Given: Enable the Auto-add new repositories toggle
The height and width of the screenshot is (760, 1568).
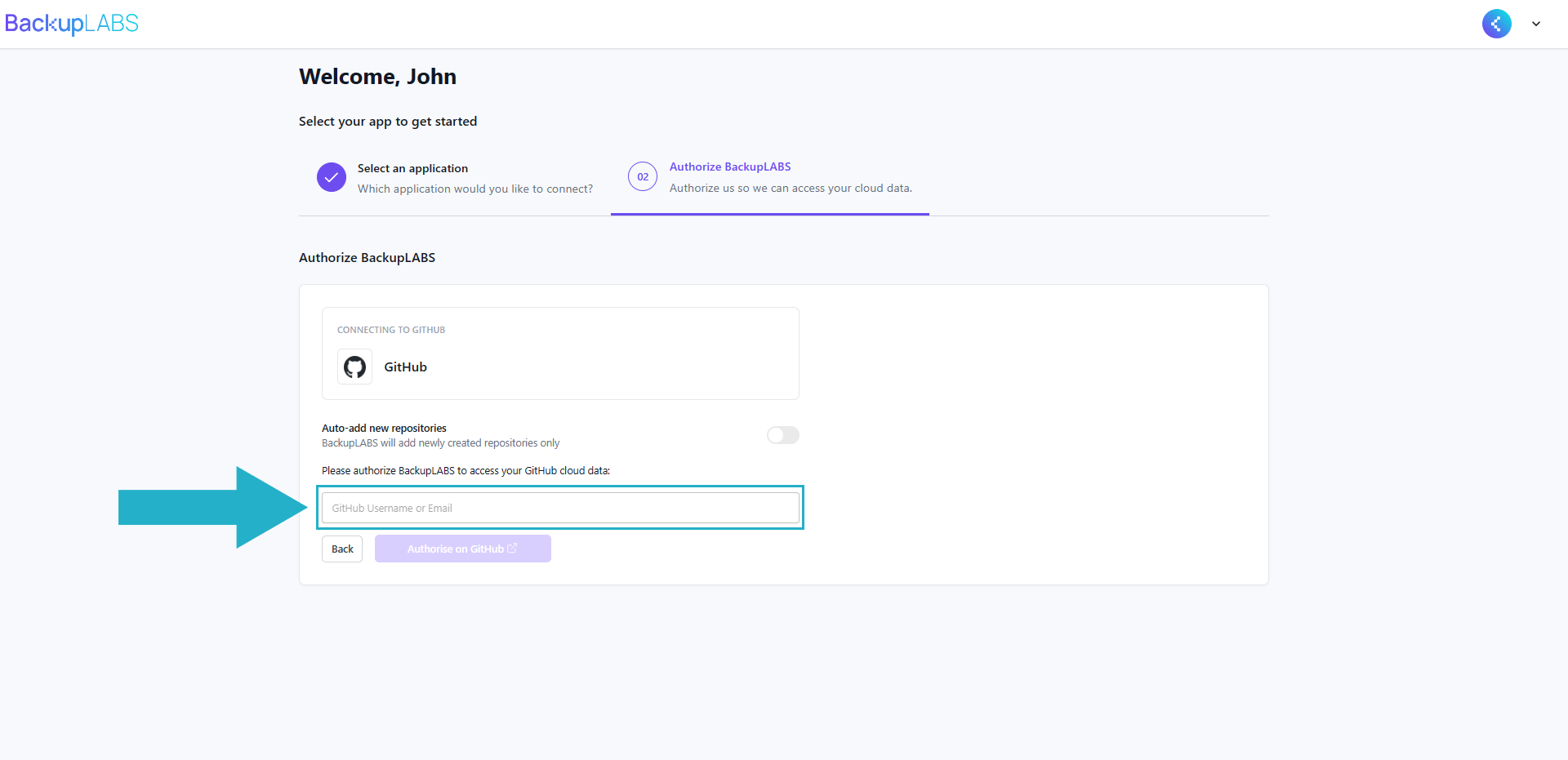Looking at the screenshot, I should (x=782, y=435).
